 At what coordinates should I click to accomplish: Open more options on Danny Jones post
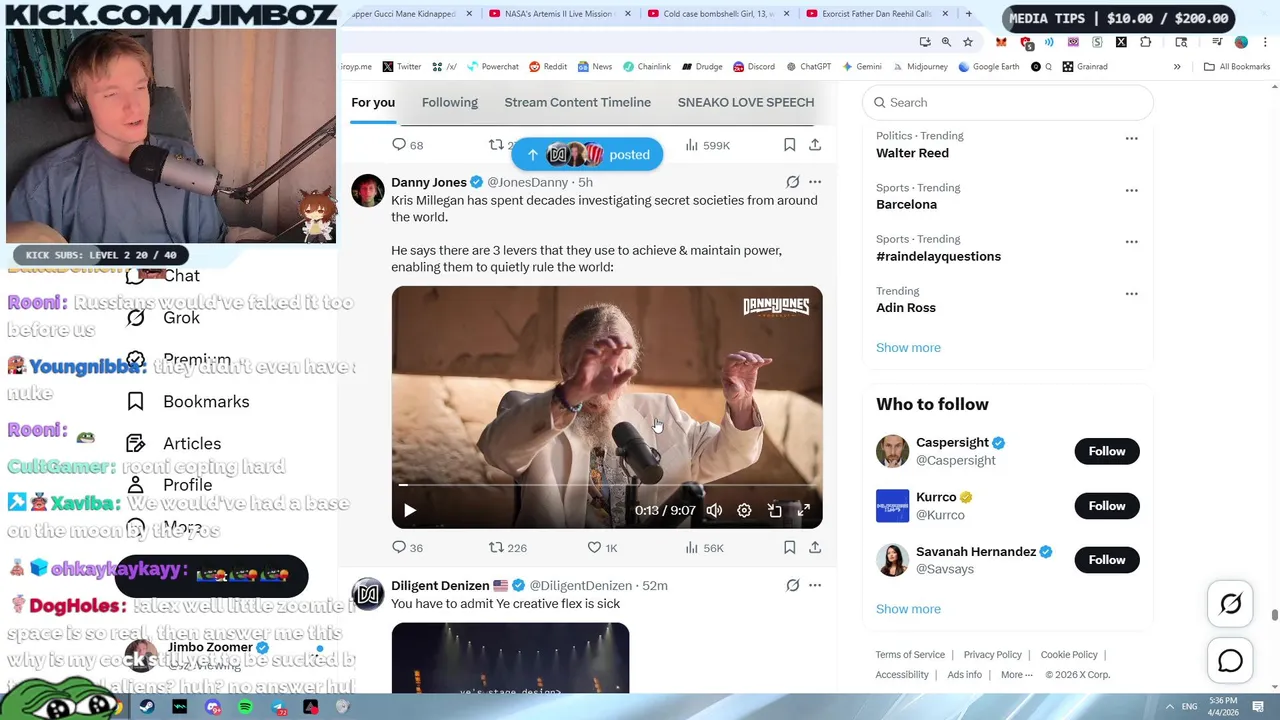click(815, 182)
